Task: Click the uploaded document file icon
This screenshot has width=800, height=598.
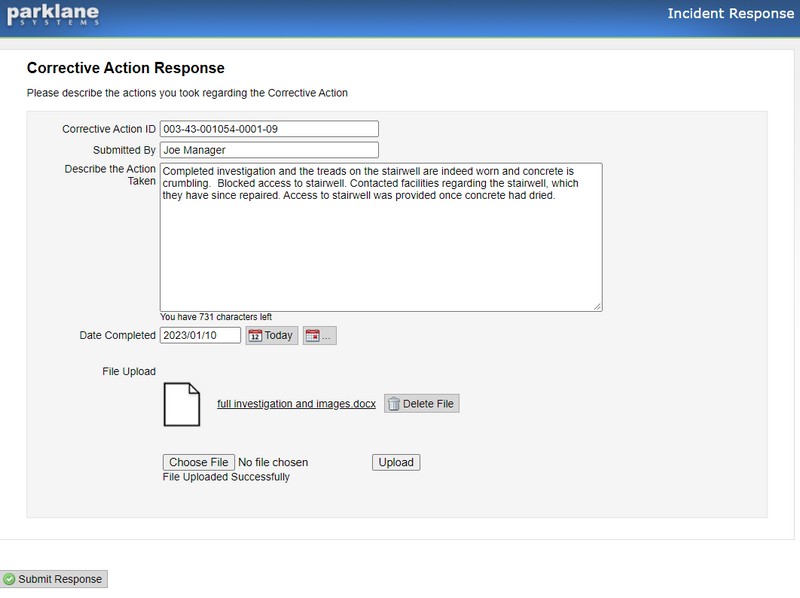Action: pyautogui.click(x=182, y=404)
